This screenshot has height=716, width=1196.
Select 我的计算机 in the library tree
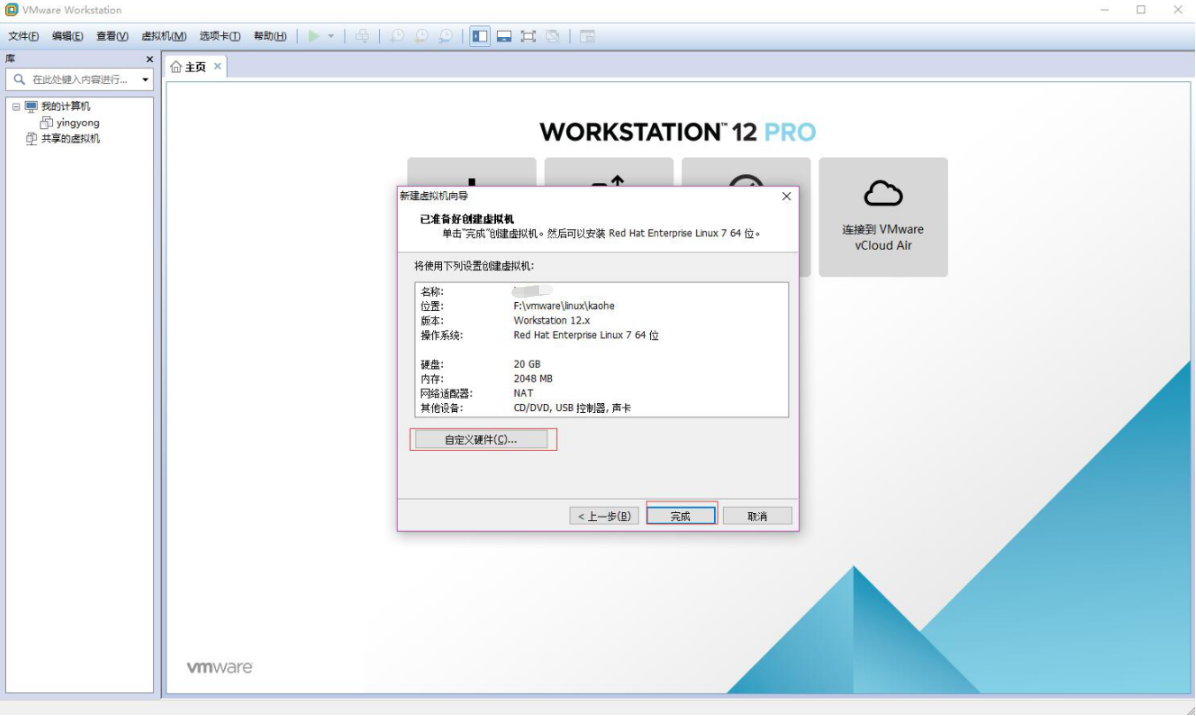coord(66,106)
